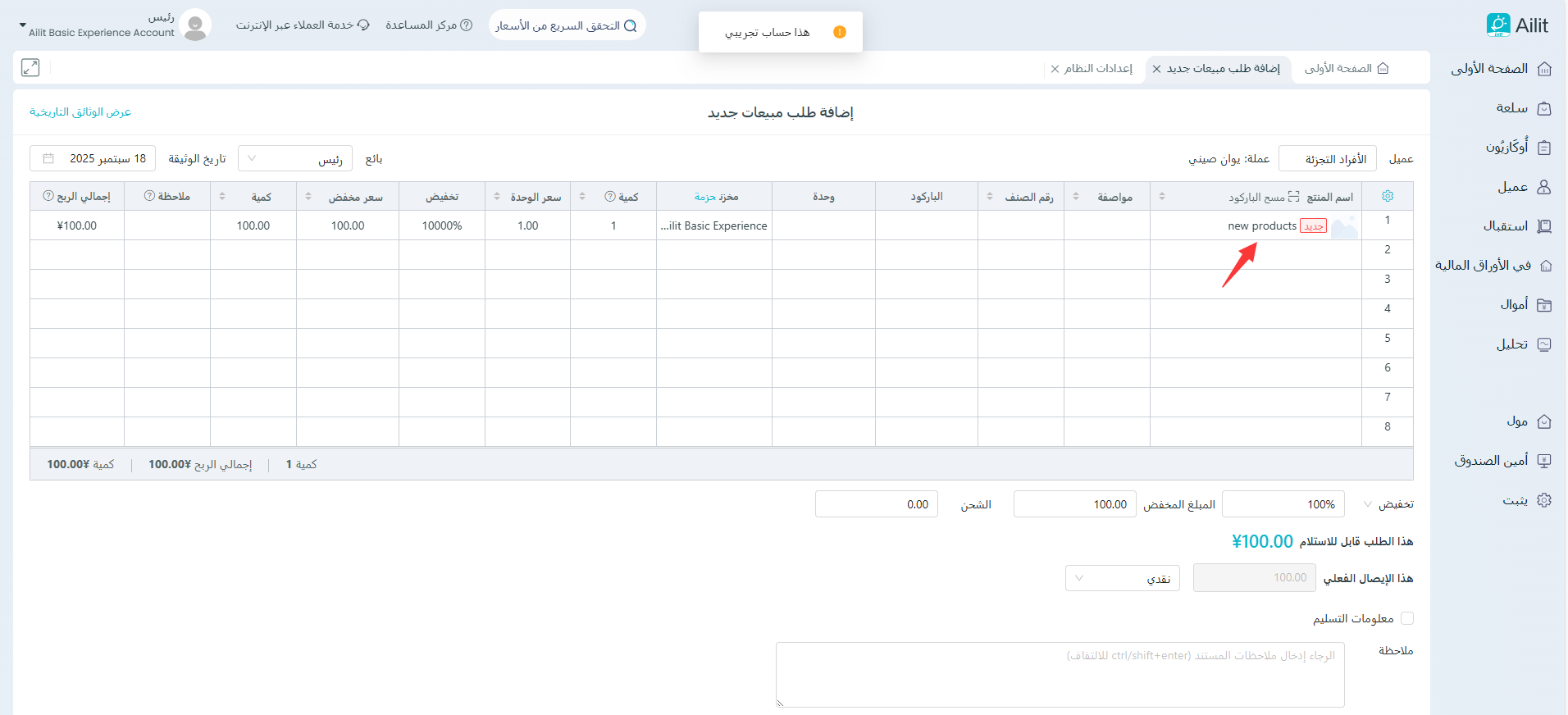
Task: Open the document date picker field
Action: [93, 159]
